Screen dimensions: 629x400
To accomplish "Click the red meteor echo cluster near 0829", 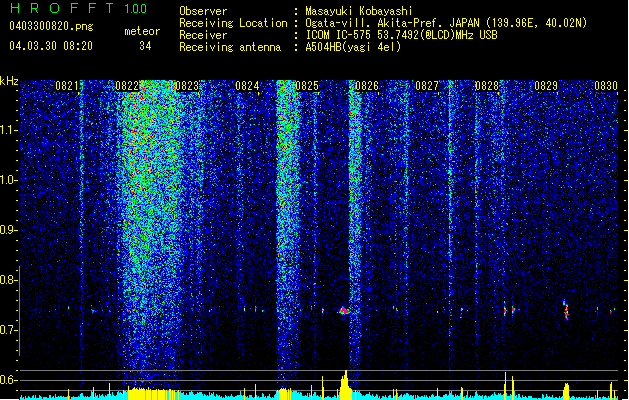I will point(566,310).
